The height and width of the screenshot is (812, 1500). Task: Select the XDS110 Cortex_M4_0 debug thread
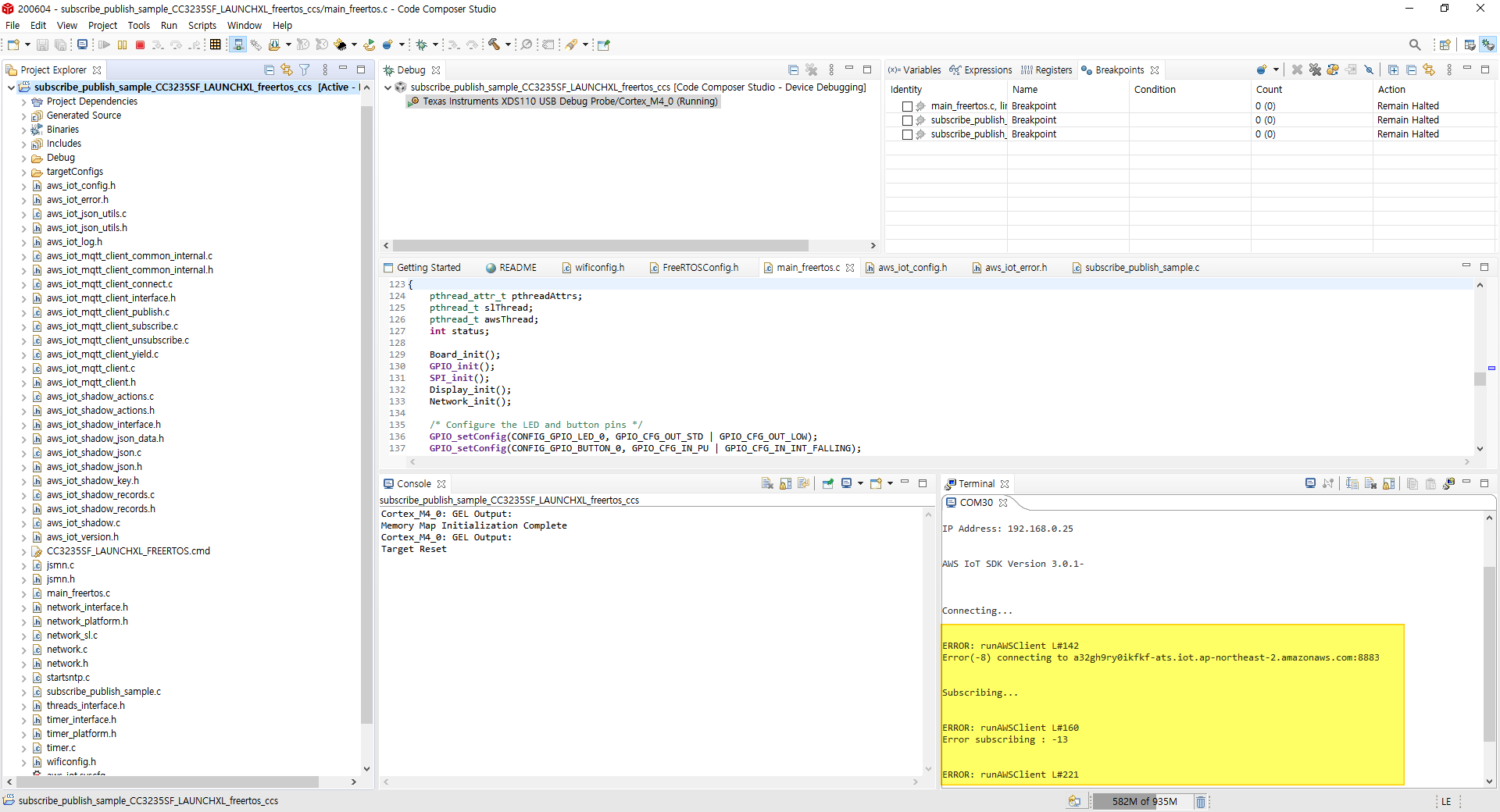click(x=570, y=101)
